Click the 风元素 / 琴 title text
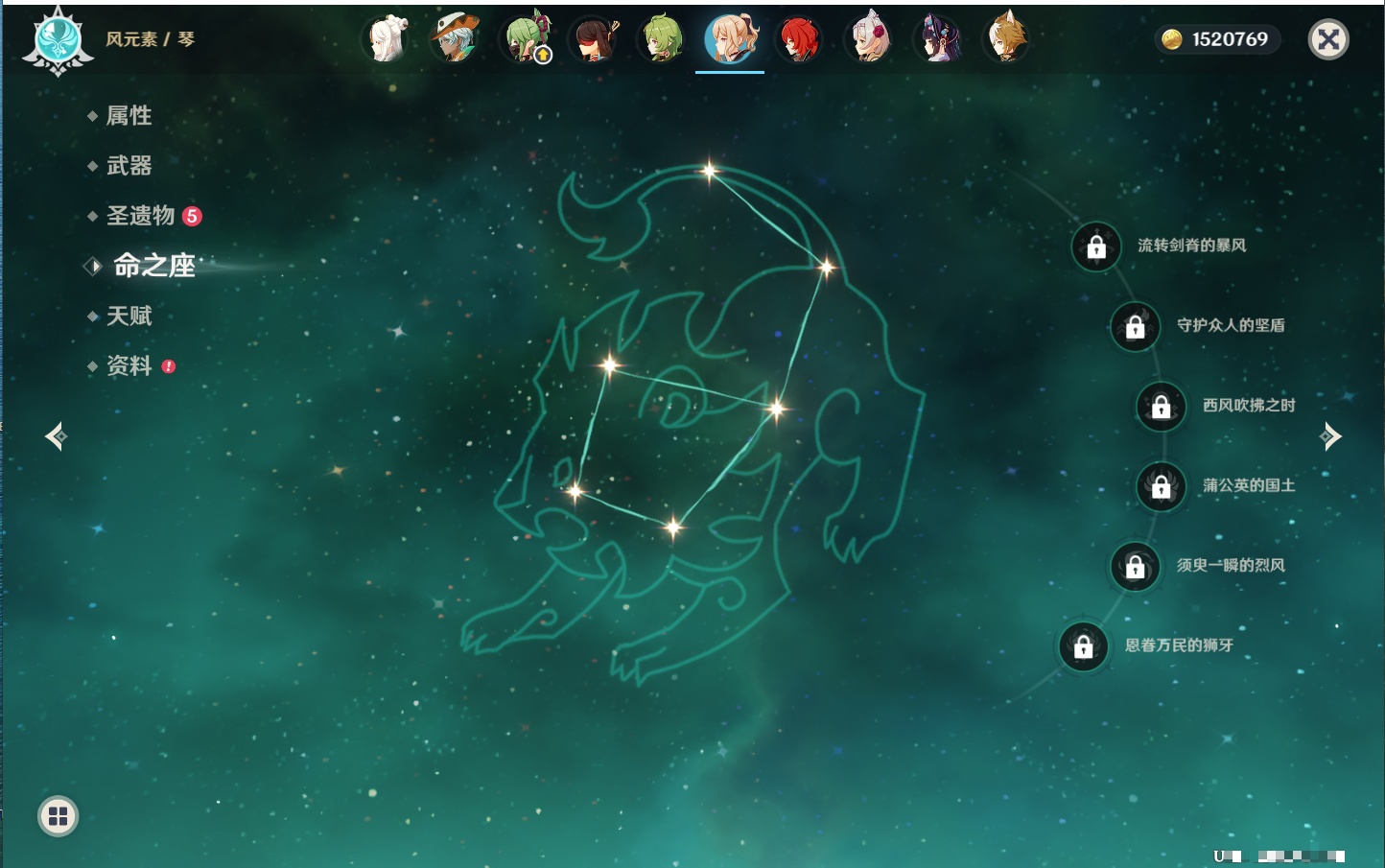This screenshot has width=1385, height=868. (151, 39)
